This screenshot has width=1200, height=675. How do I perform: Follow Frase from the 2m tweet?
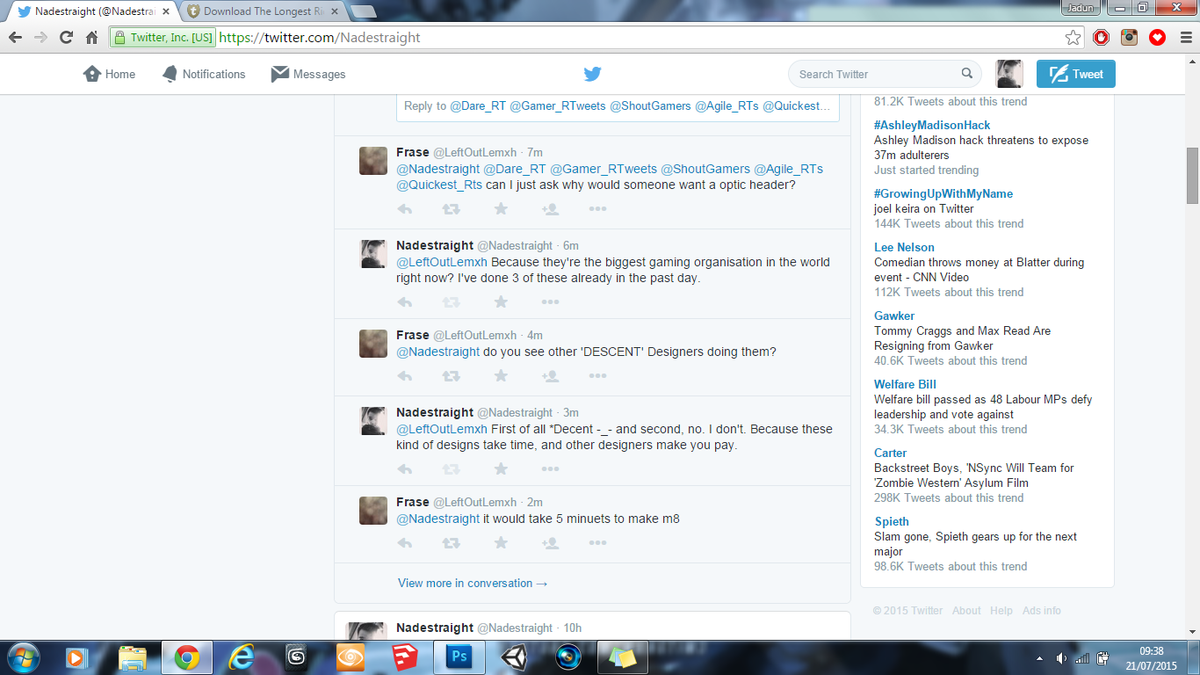click(x=549, y=543)
